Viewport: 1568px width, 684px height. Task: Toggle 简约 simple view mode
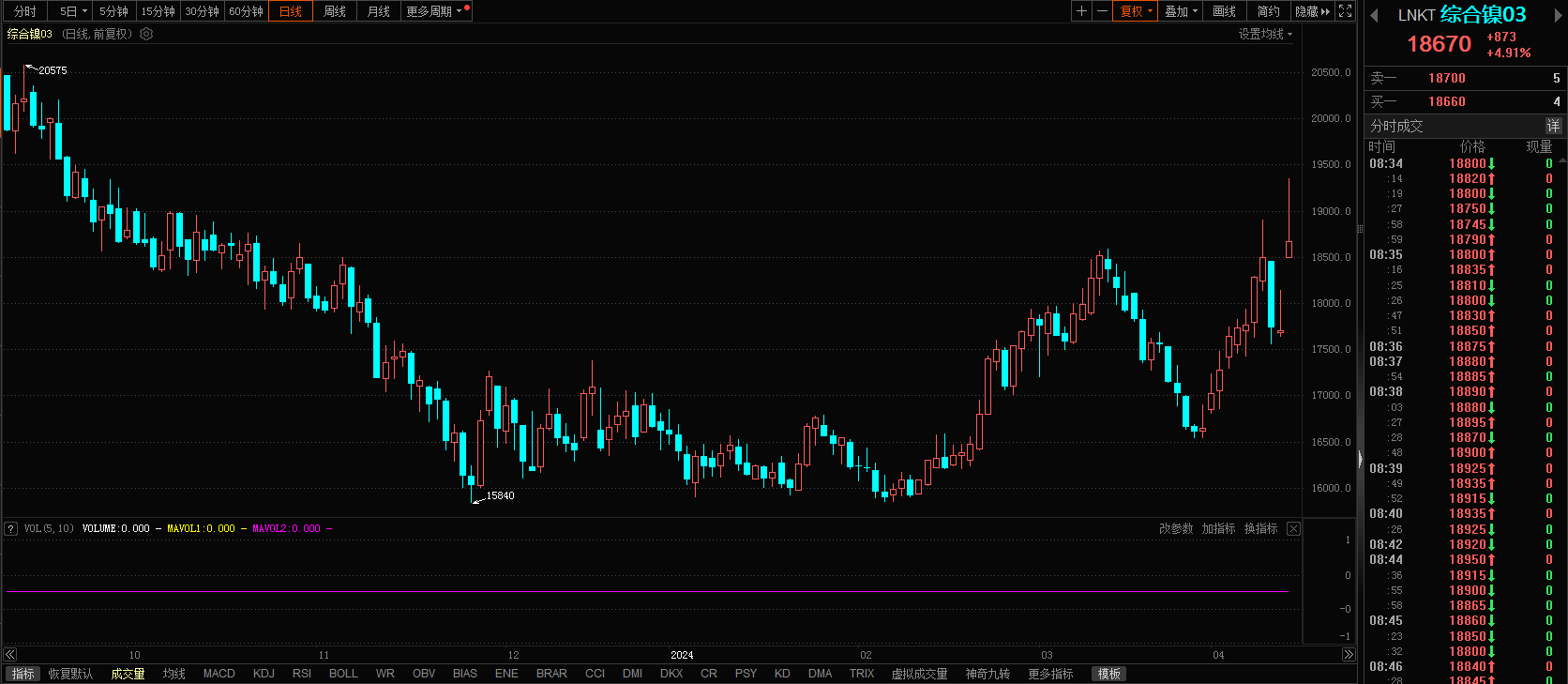1268,11
